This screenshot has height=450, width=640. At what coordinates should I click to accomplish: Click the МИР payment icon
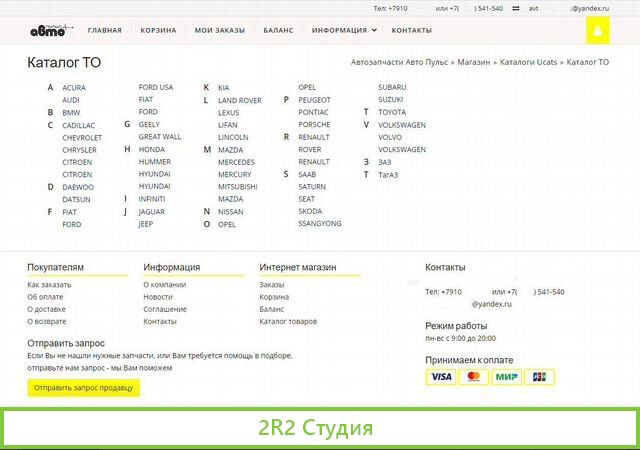click(506, 377)
